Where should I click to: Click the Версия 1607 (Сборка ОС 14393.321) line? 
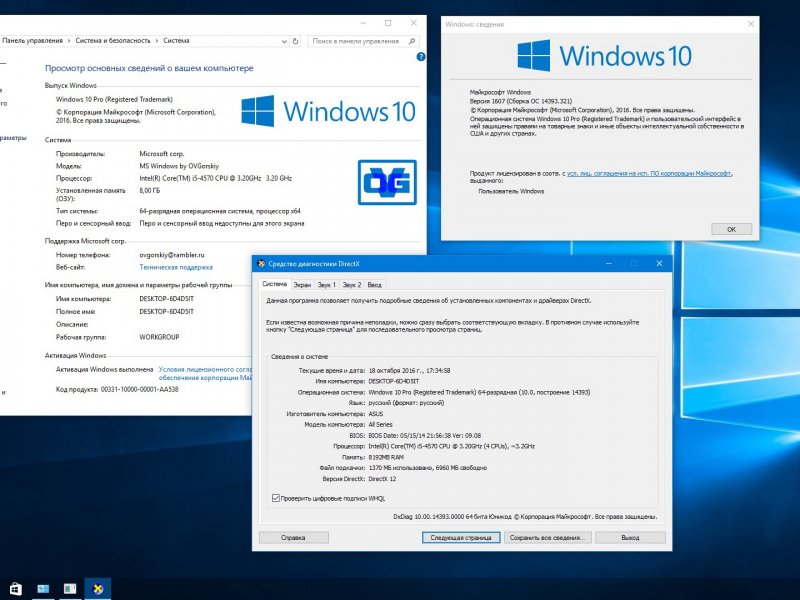[521, 101]
